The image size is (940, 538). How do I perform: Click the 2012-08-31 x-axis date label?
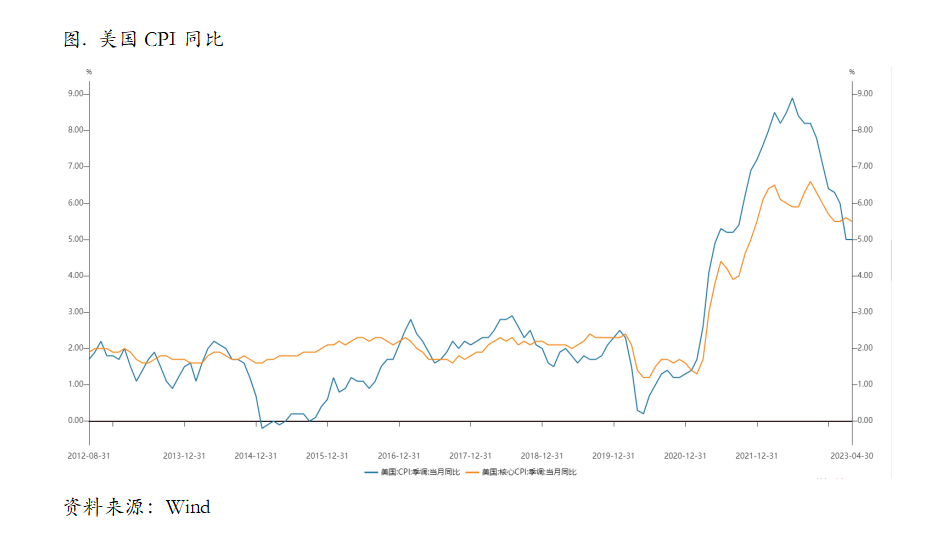pyautogui.click(x=89, y=456)
